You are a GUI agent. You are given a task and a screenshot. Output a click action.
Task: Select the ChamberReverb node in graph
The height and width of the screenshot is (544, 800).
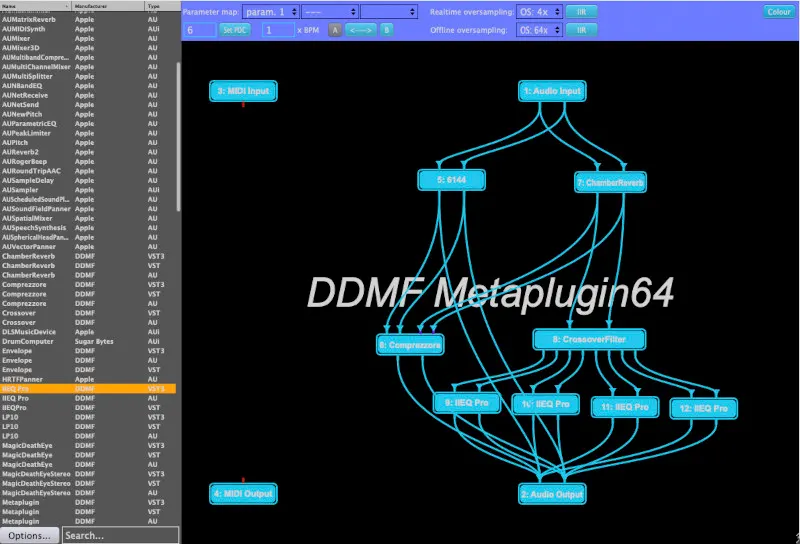[610, 182]
